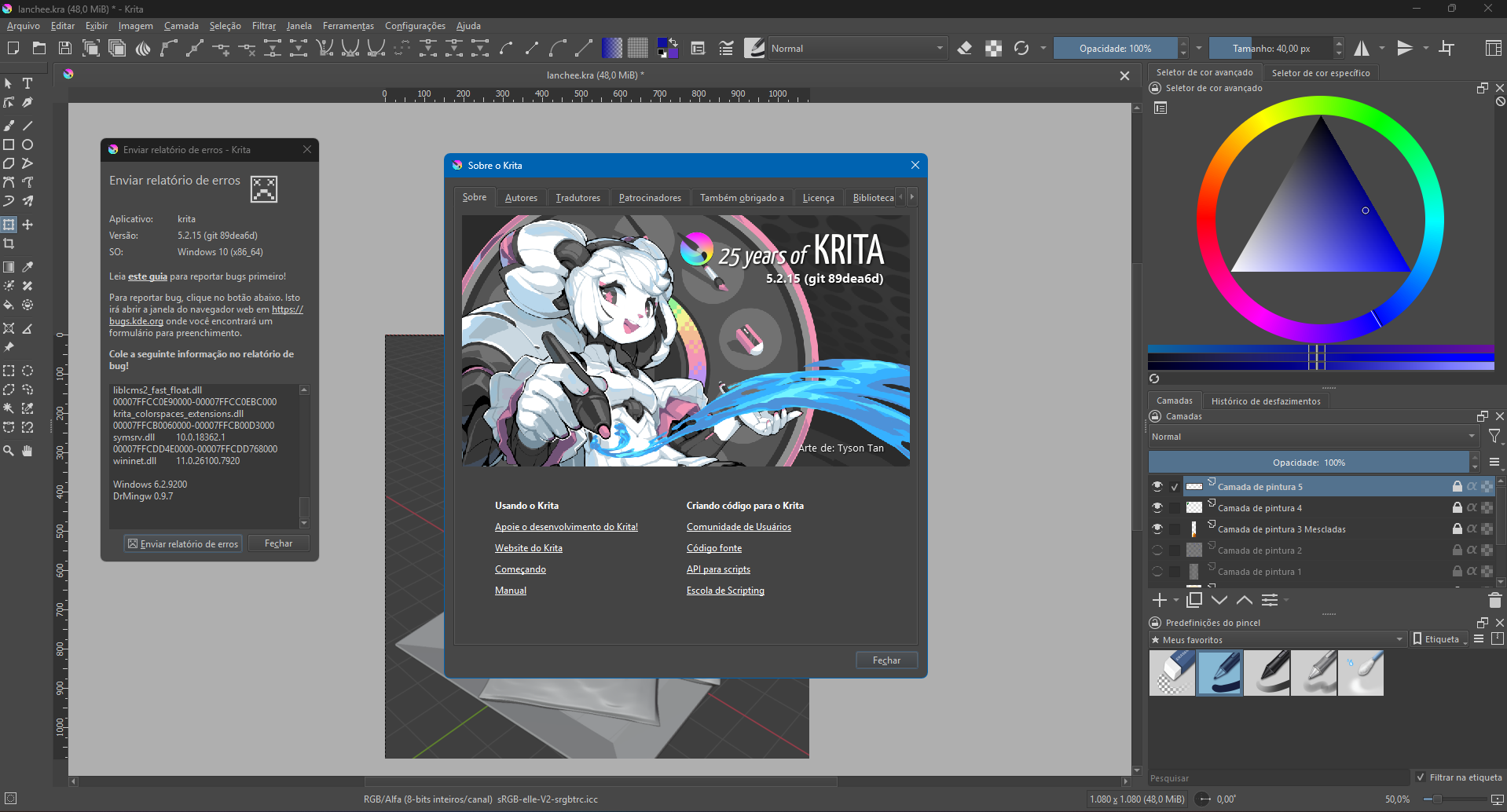1507x812 pixels.
Task: Open the Filtrar menu
Action: [263, 26]
